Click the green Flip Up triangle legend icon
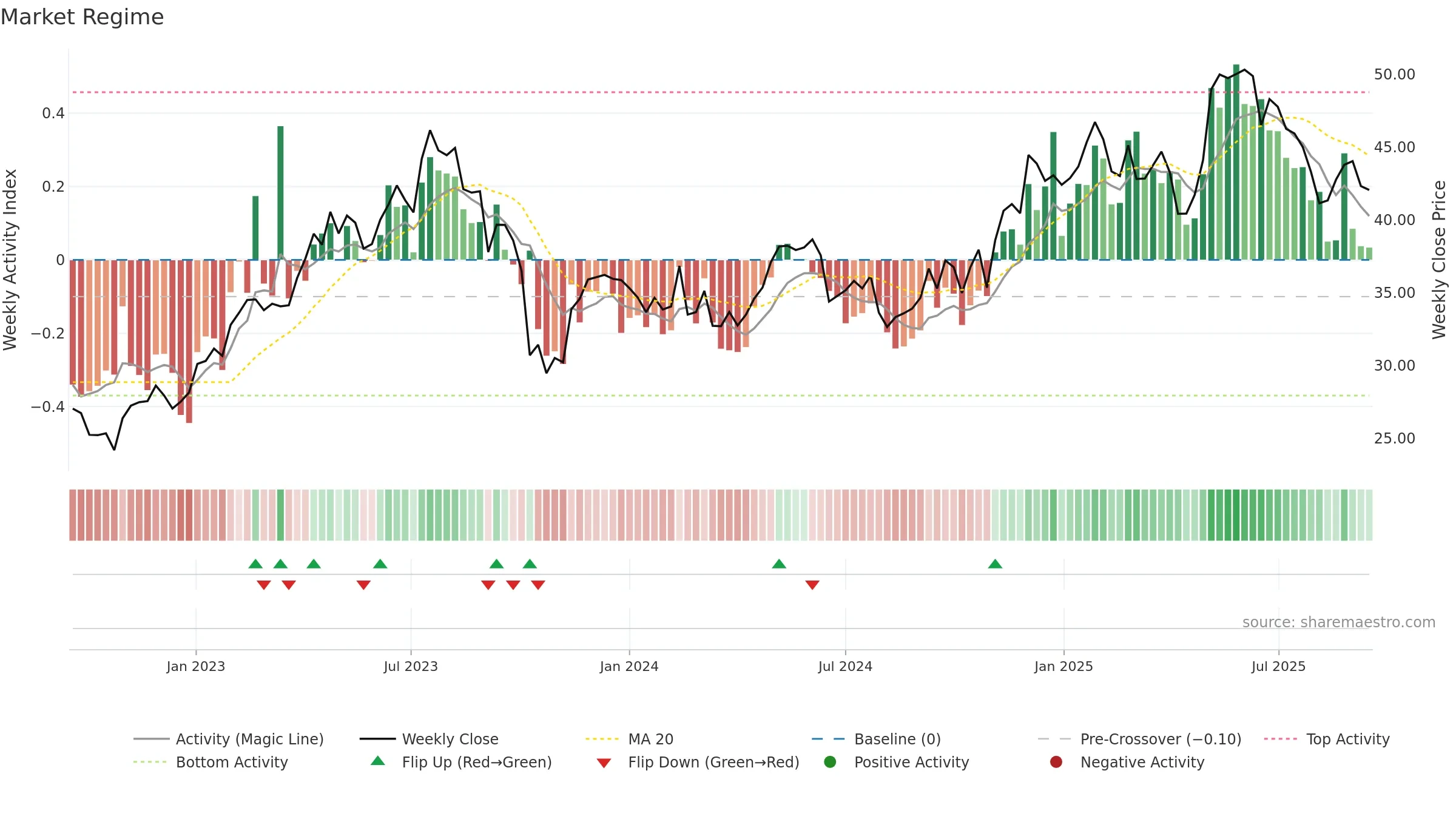 coord(378,761)
